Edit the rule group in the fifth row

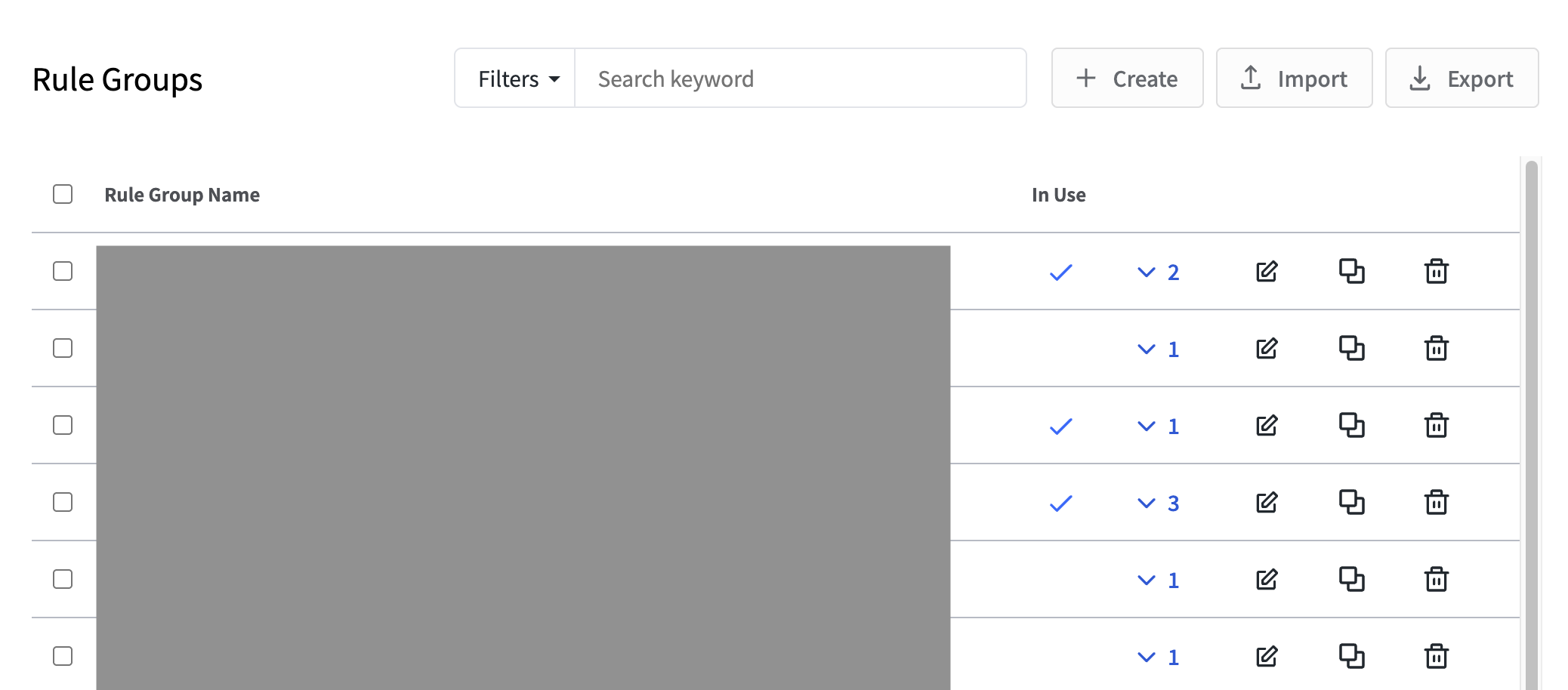(x=1267, y=580)
